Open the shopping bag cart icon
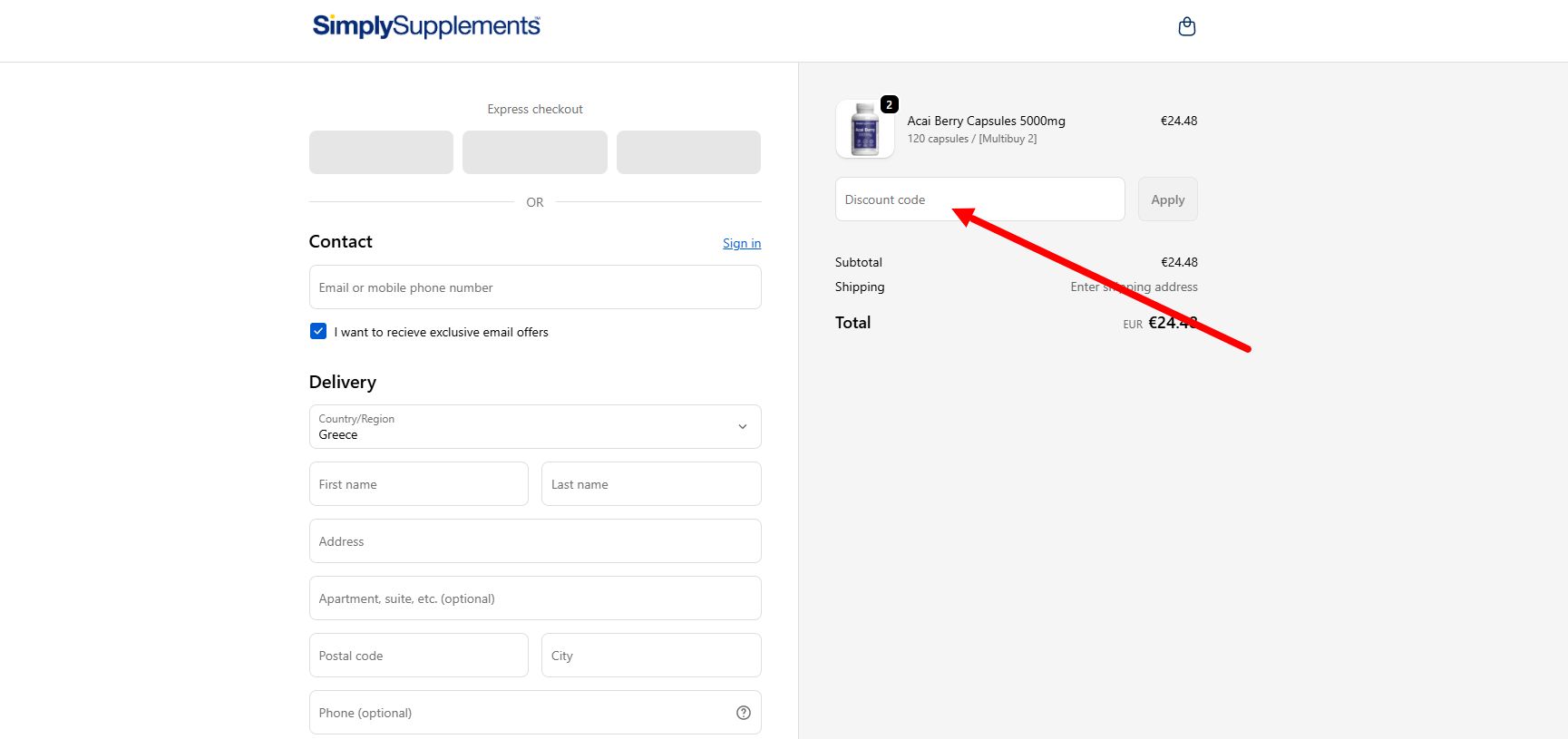 (1186, 27)
